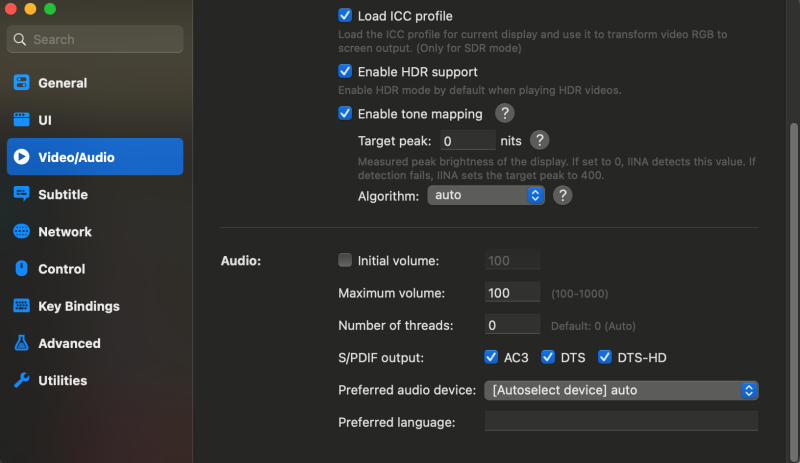The width and height of the screenshot is (800, 463).
Task: Open the Control mouse icon
Action: click(21, 269)
